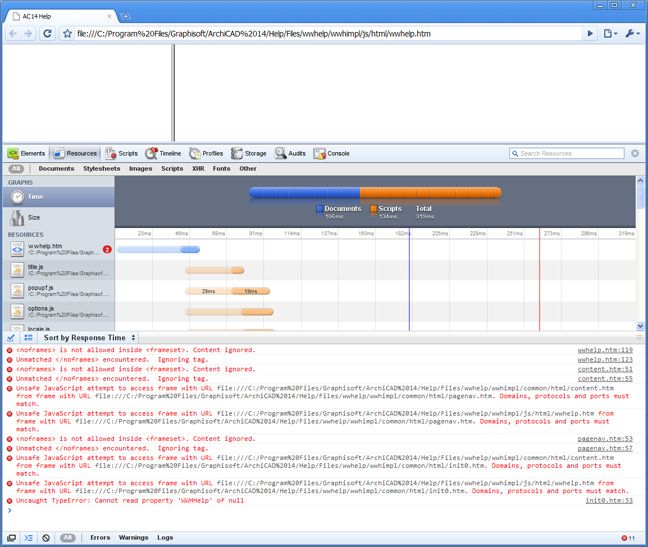Open the Scripts panel
This screenshot has width=648, height=547.
(122, 153)
